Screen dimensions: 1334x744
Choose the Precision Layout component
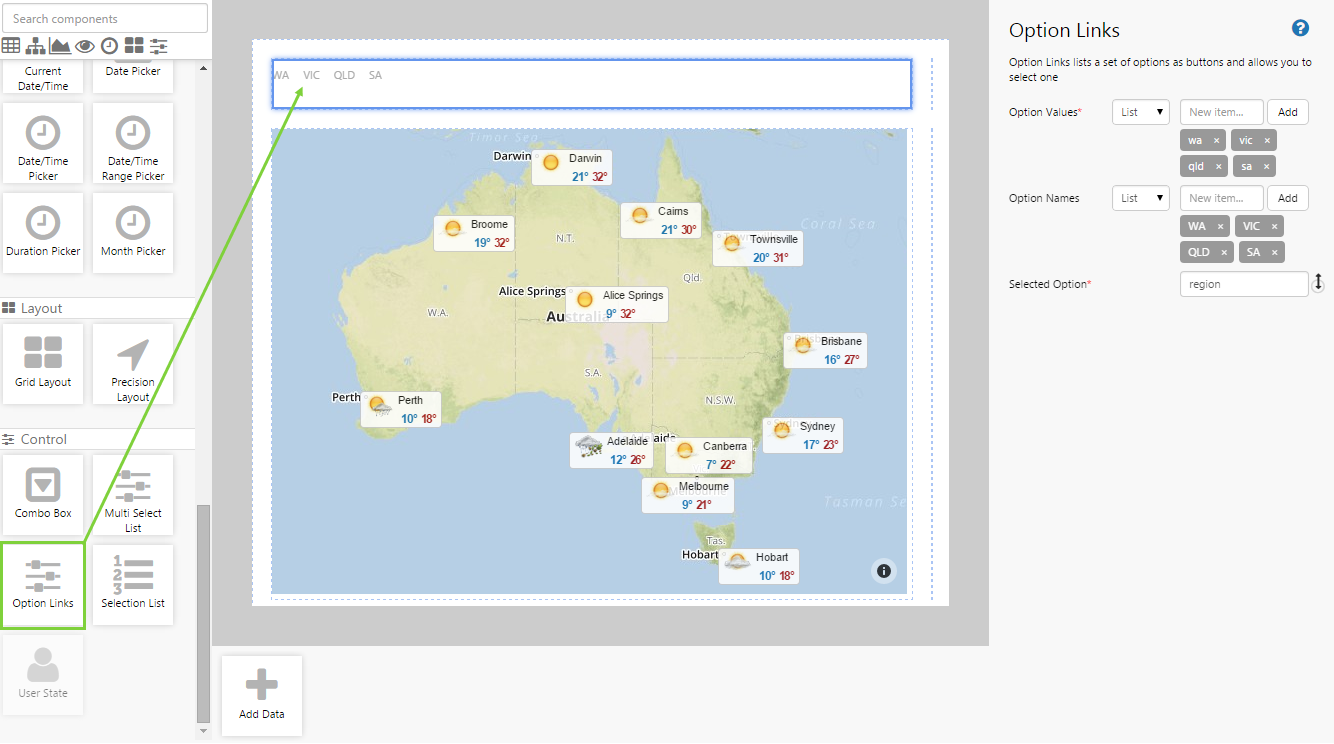pyautogui.click(x=133, y=364)
